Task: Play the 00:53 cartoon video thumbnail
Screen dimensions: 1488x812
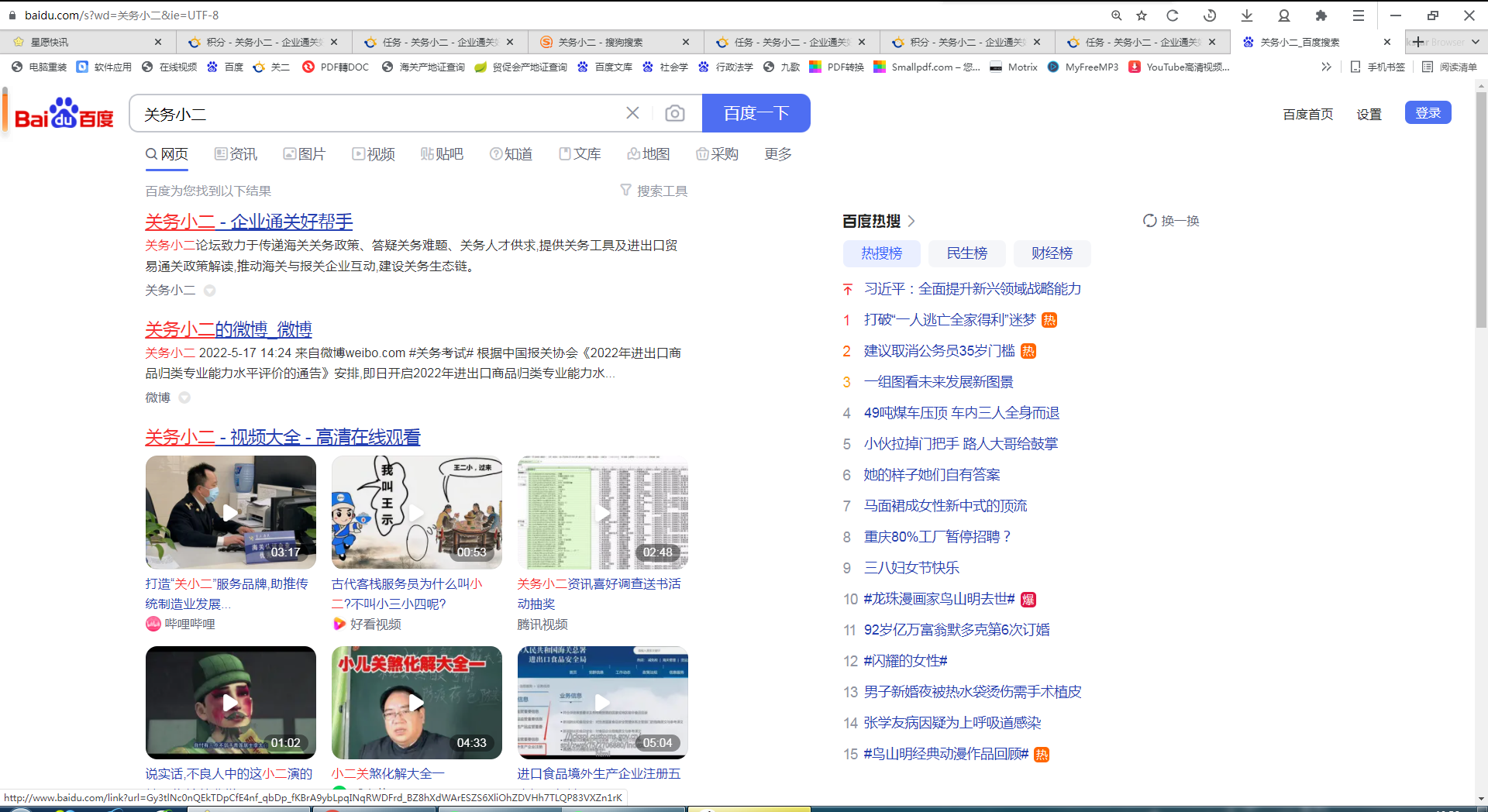Action: pyautogui.click(x=416, y=512)
